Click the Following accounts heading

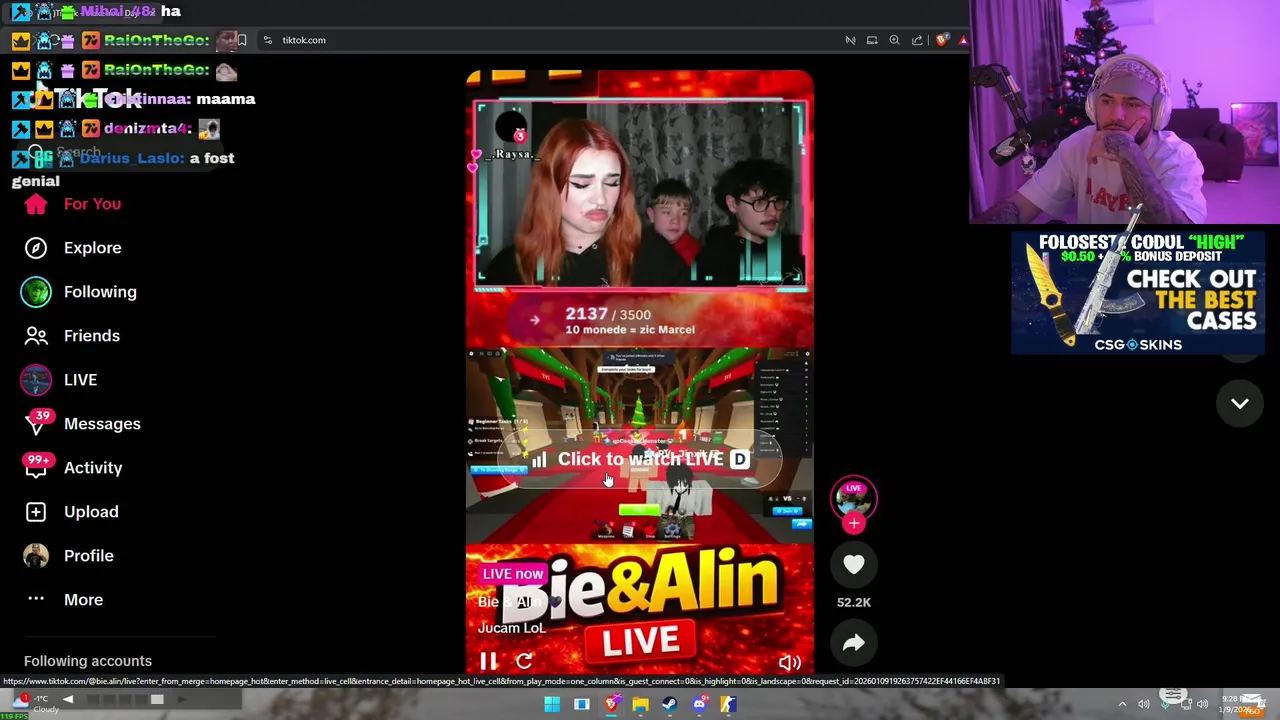(x=88, y=661)
